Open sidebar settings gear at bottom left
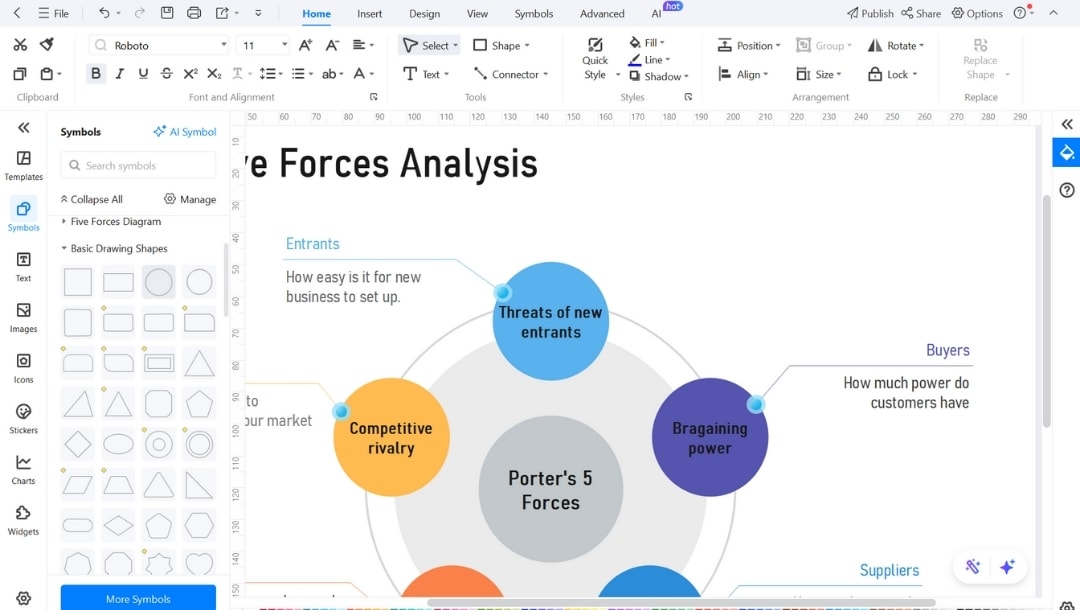The image size is (1080, 610). (x=23, y=598)
